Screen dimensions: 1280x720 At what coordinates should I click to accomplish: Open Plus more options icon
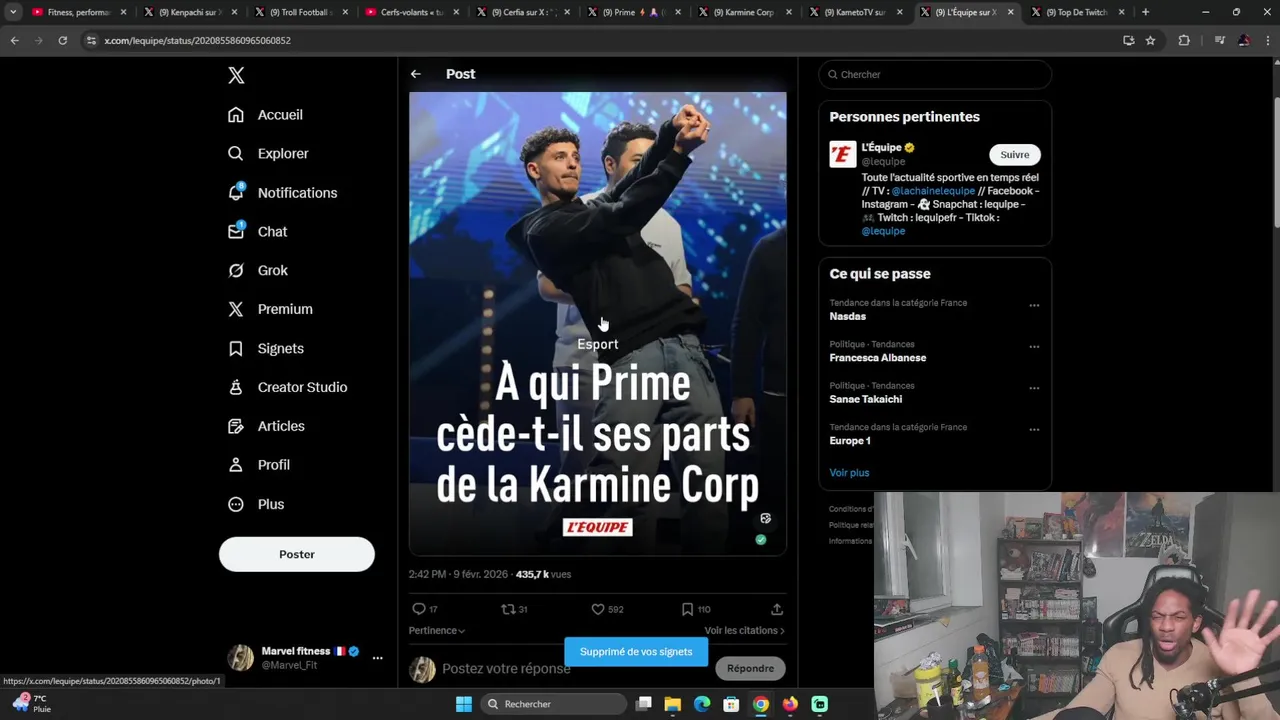click(x=236, y=504)
